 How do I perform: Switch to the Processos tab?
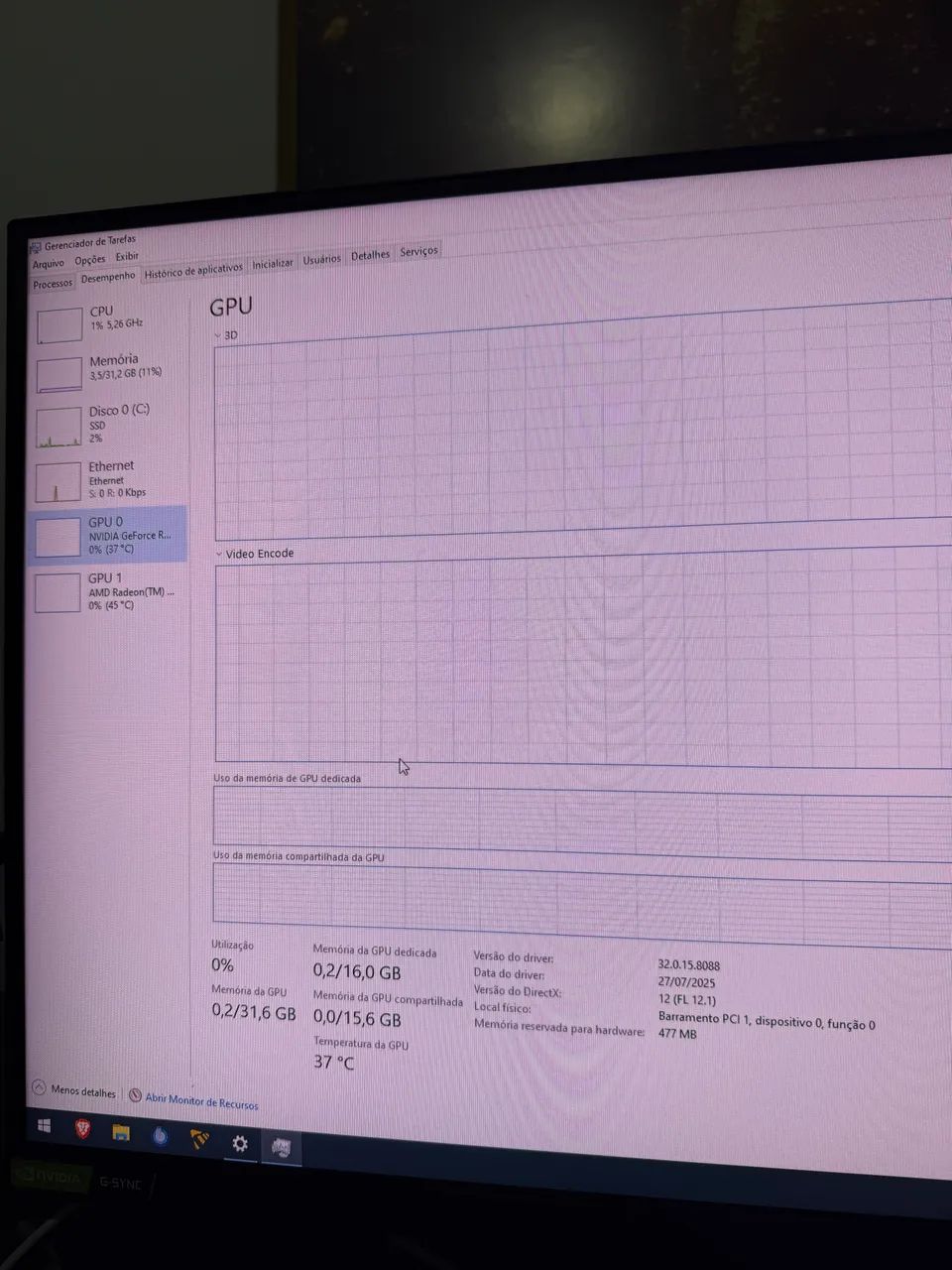click(53, 284)
